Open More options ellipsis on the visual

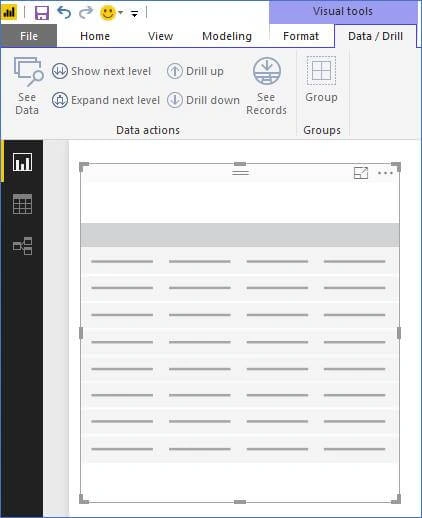coord(385,173)
